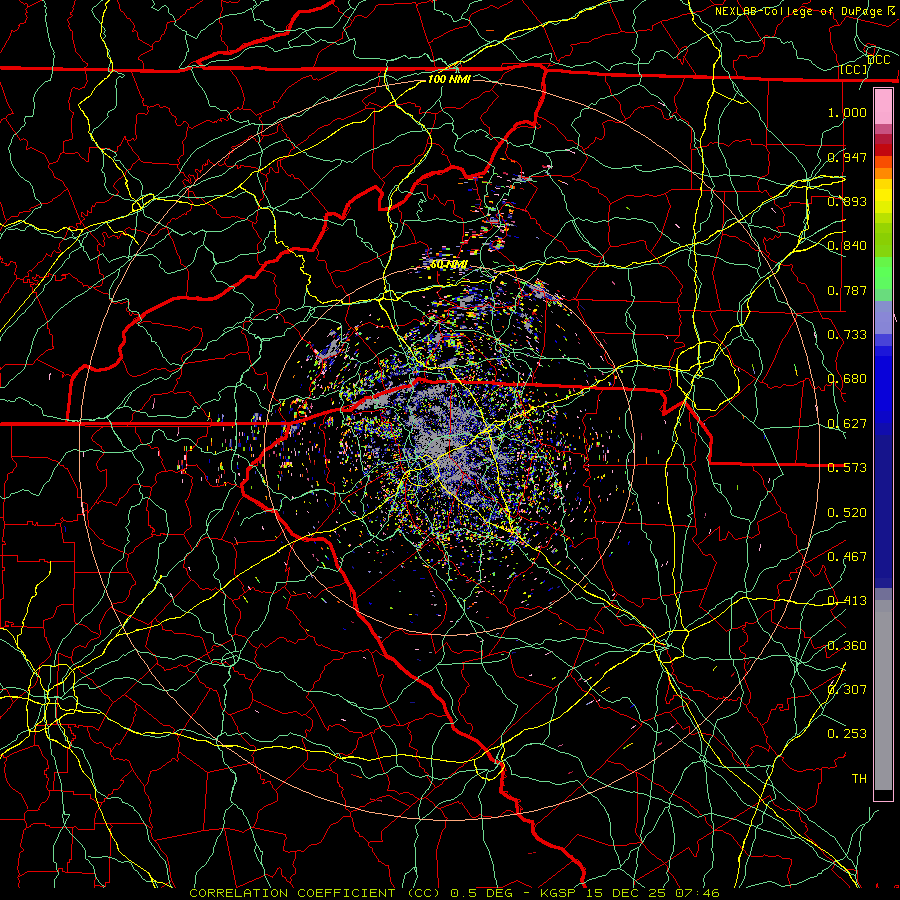Click the 0.733 scale value
This screenshot has height=900, width=900.
[847, 335]
